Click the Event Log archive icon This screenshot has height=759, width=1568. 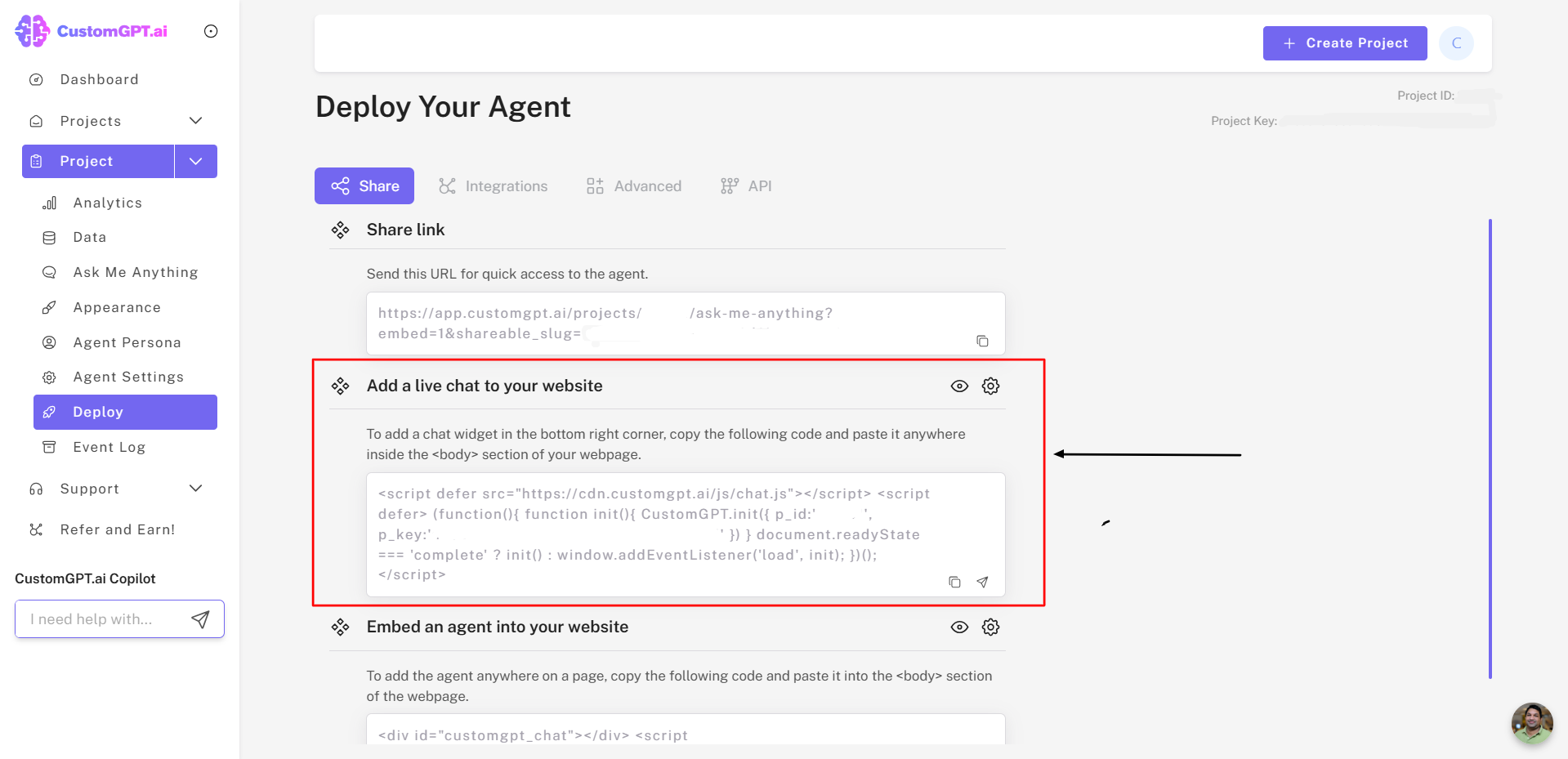click(x=49, y=447)
